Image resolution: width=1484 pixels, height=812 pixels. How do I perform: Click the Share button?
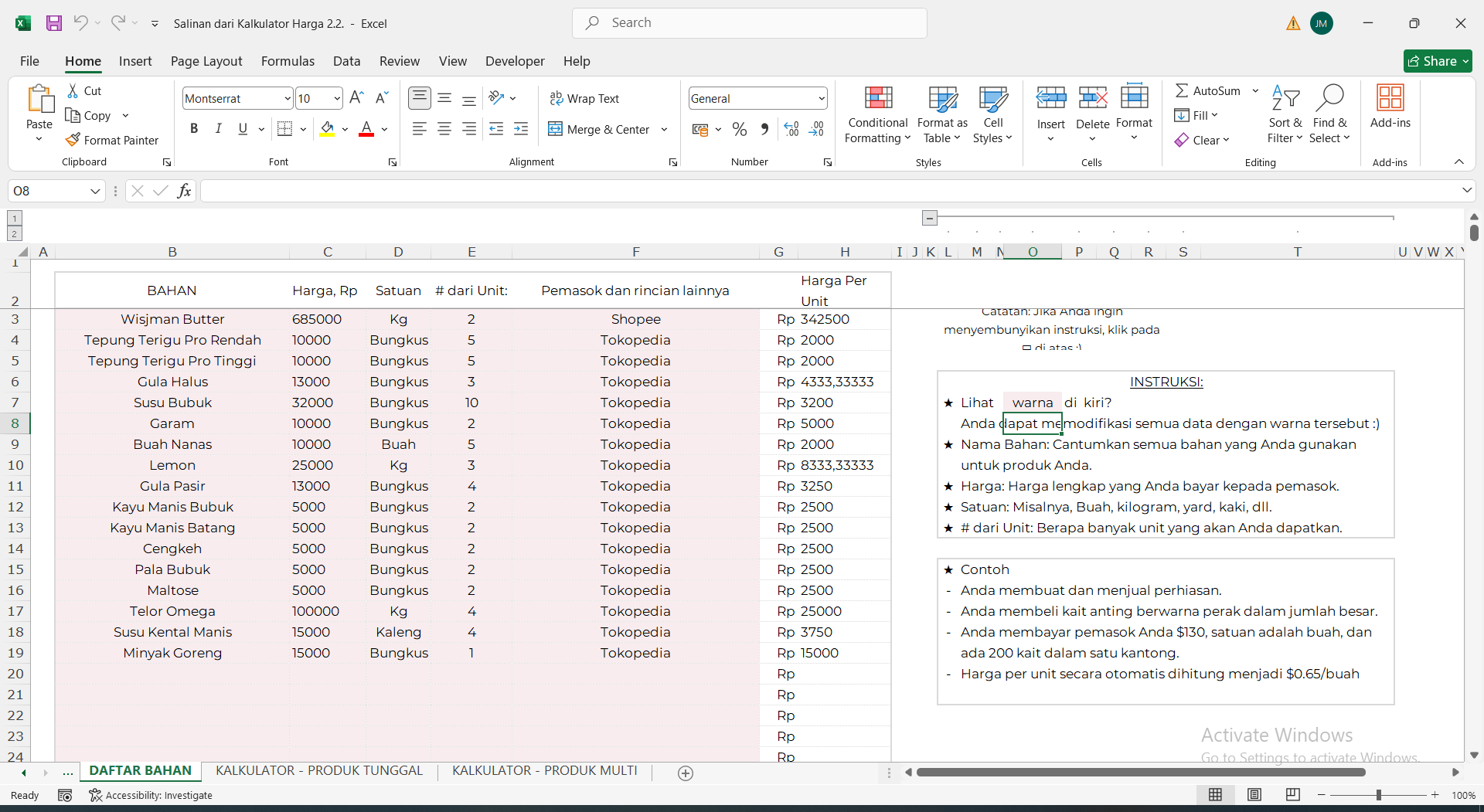point(1438,61)
